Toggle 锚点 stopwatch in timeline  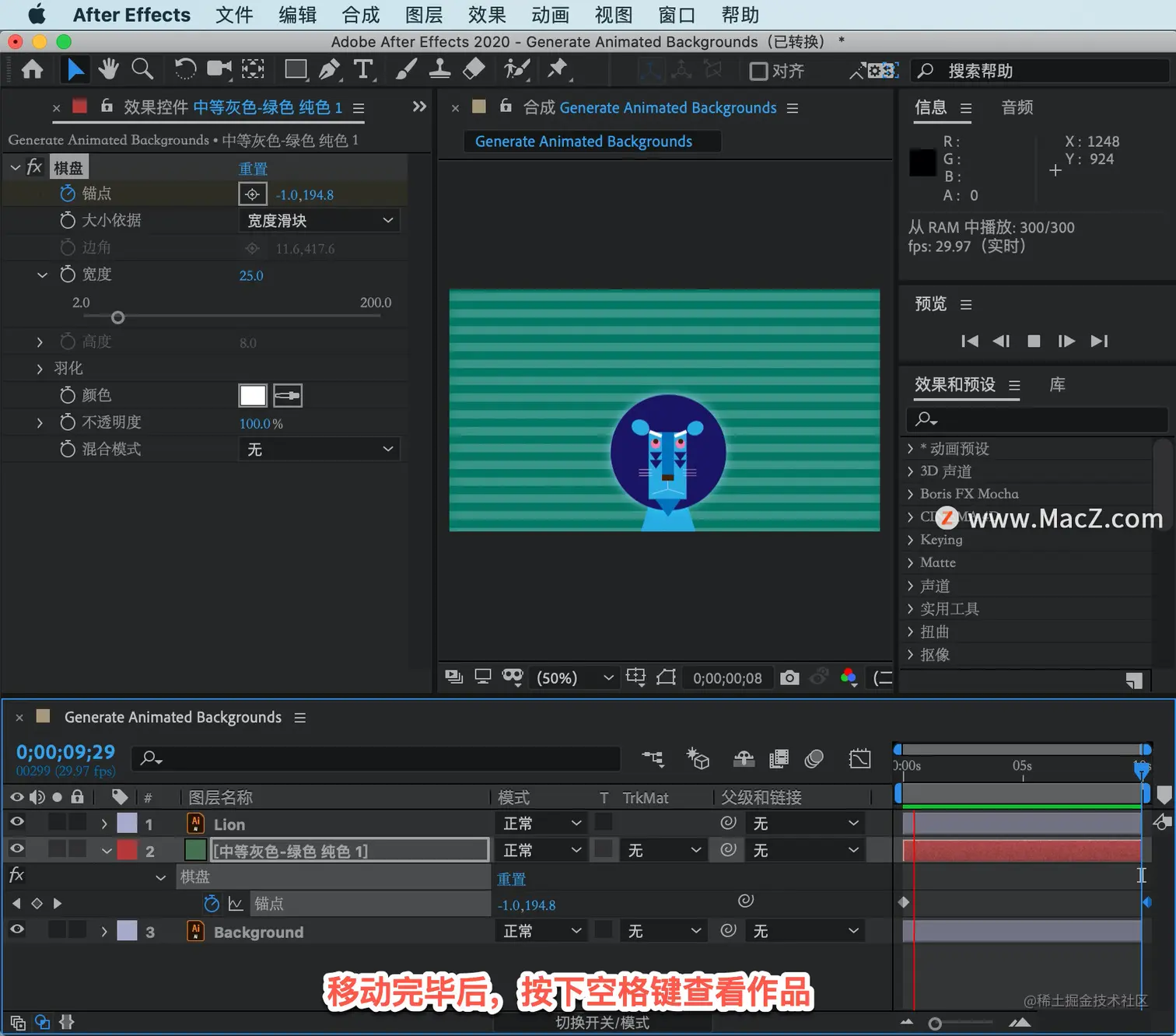[x=212, y=904]
